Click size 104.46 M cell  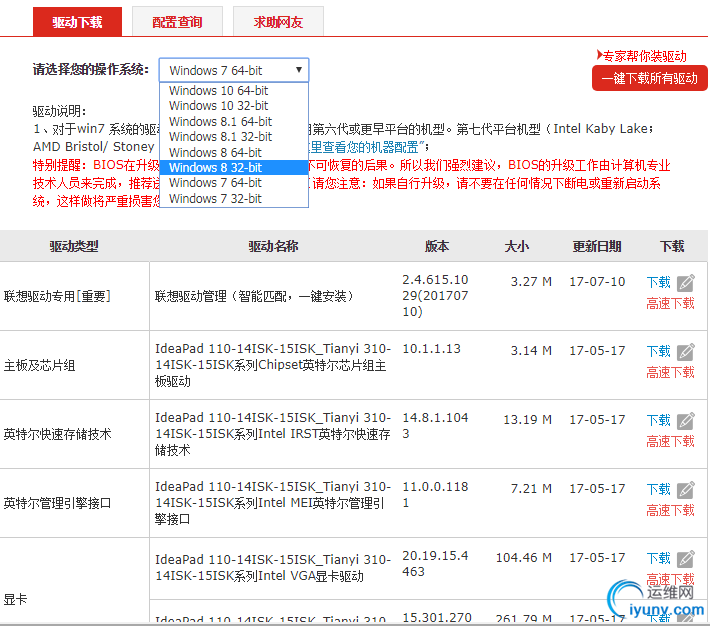coord(524,558)
